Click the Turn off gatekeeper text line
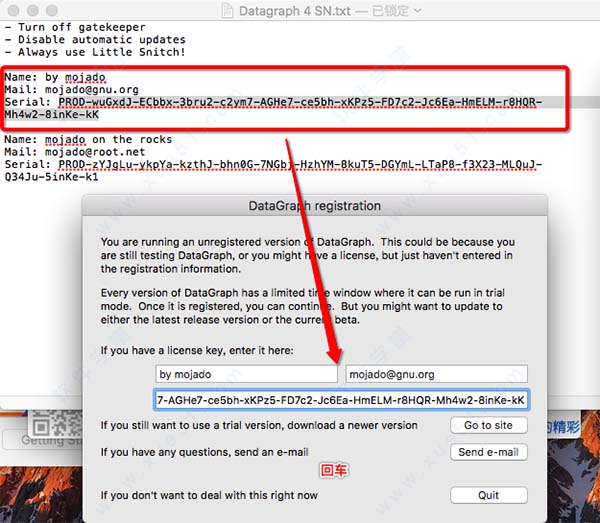 coord(75,27)
